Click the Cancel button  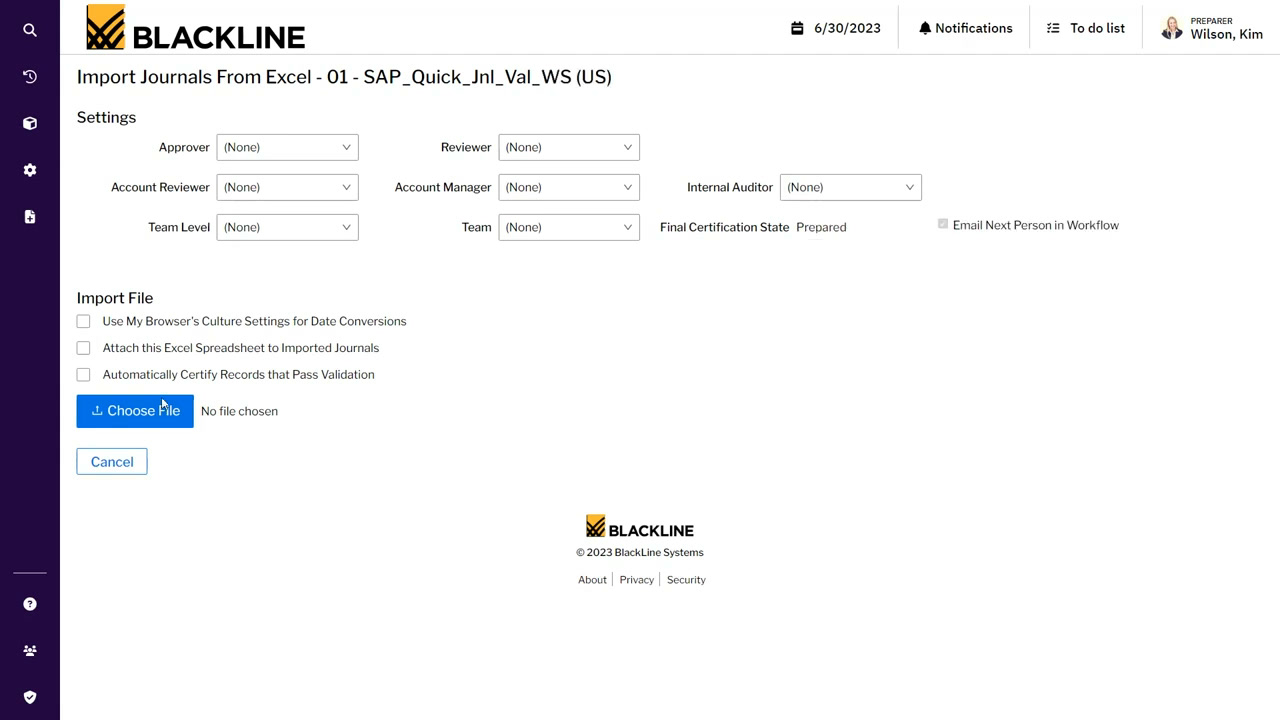[112, 462]
